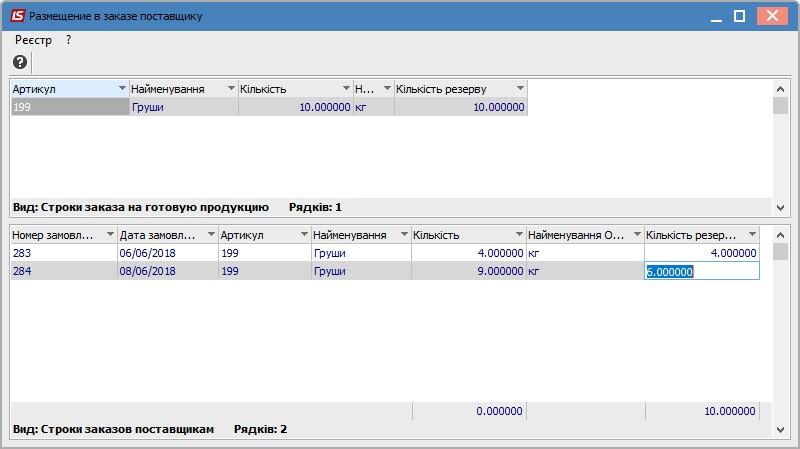
Task: Expand the Найменування filter in upper table
Action: 231,88
